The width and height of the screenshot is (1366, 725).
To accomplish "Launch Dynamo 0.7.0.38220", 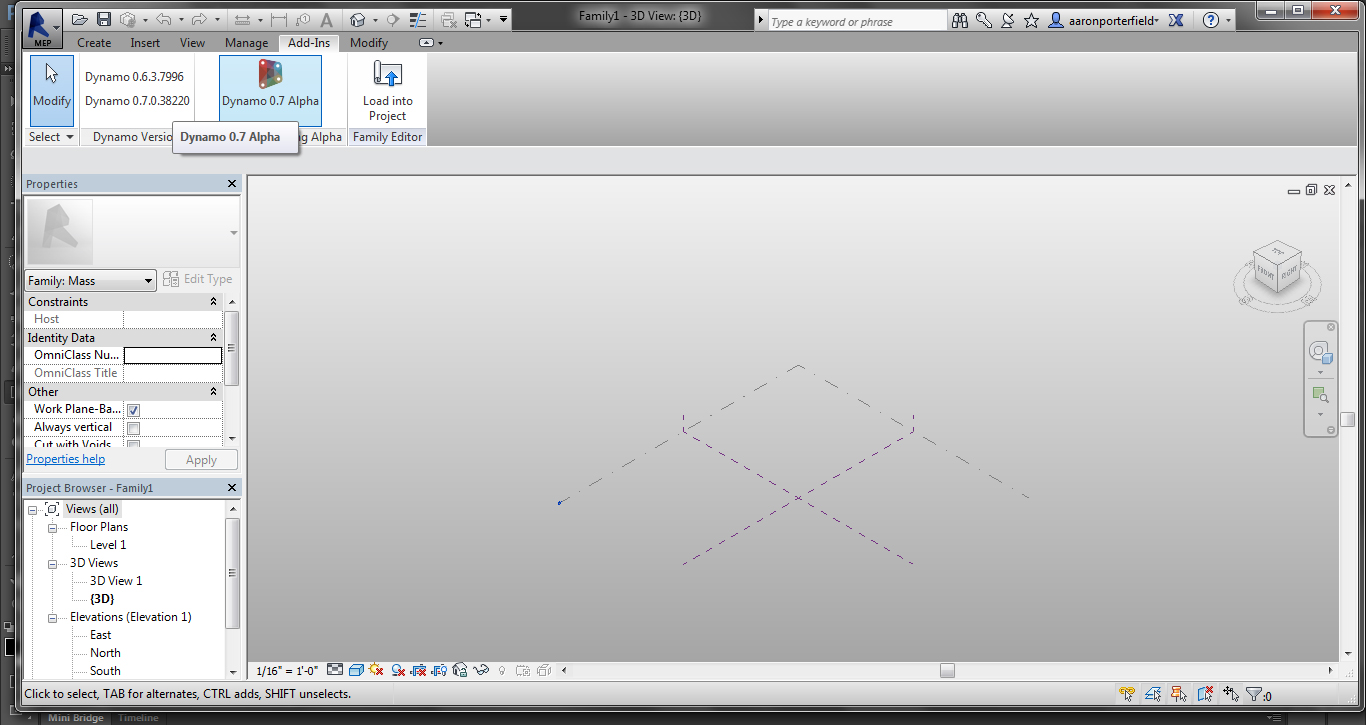I will (x=137, y=101).
